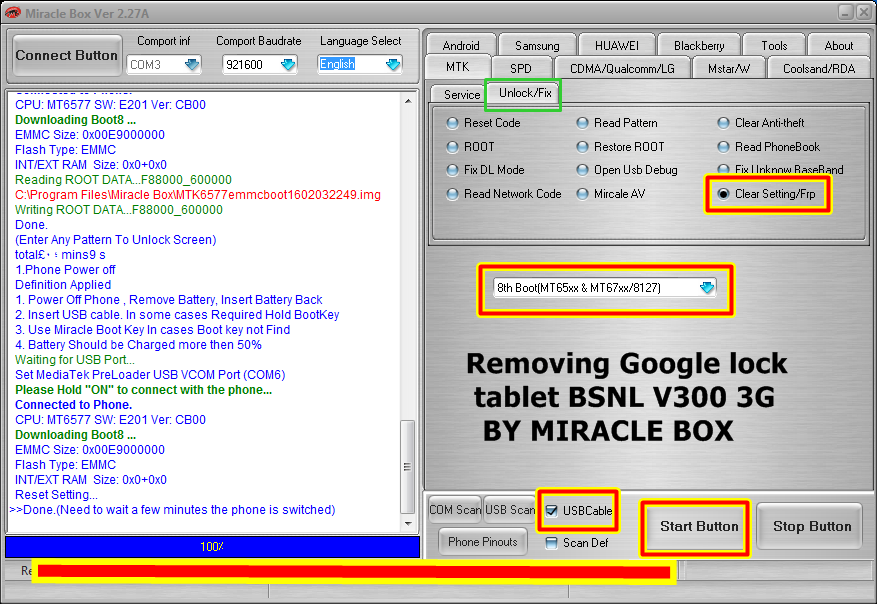Select the Reset Code radio button
877x604 pixels.
(x=452, y=123)
